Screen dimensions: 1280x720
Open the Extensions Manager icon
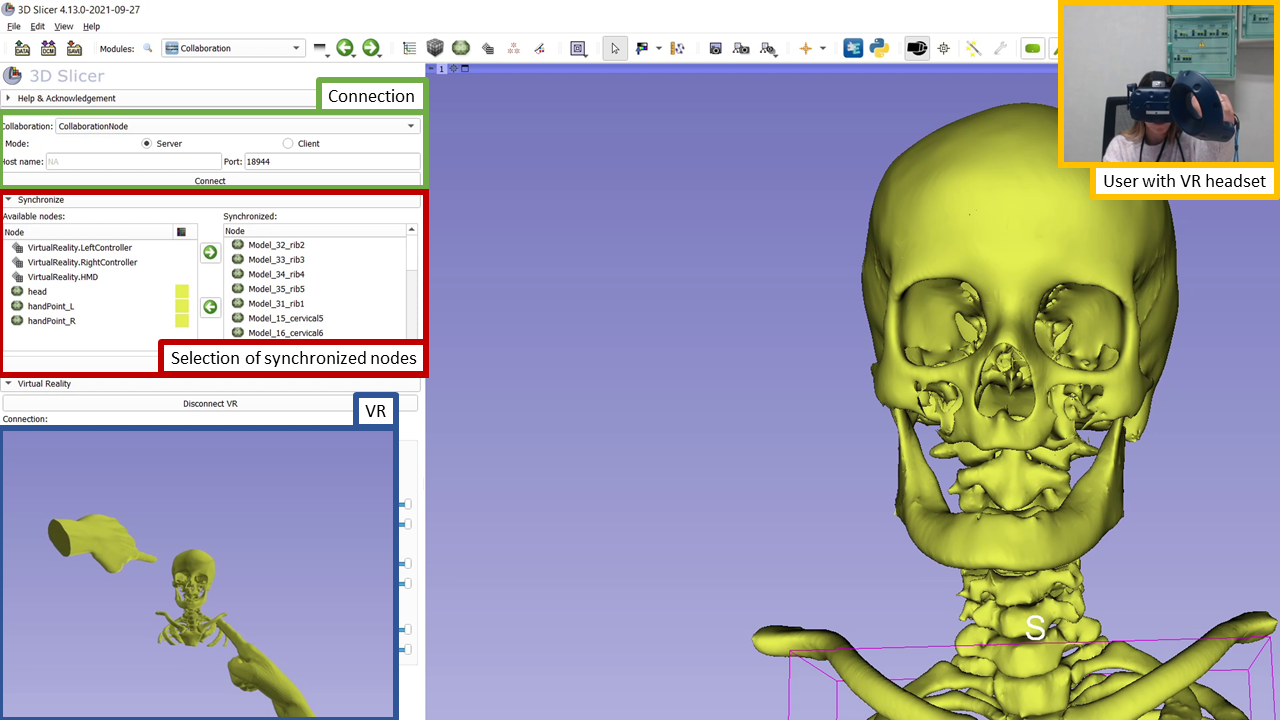(853, 48)
